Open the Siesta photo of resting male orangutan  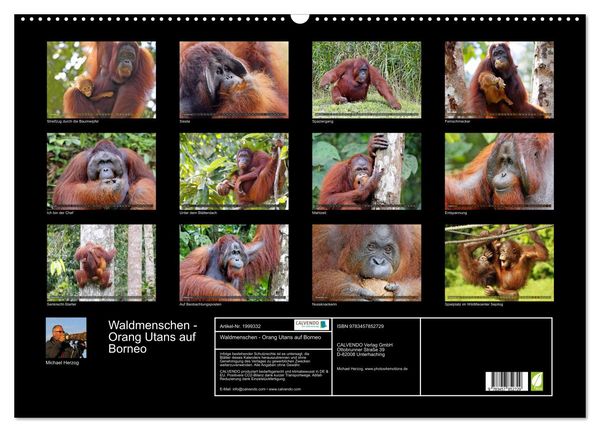point(234,80)
